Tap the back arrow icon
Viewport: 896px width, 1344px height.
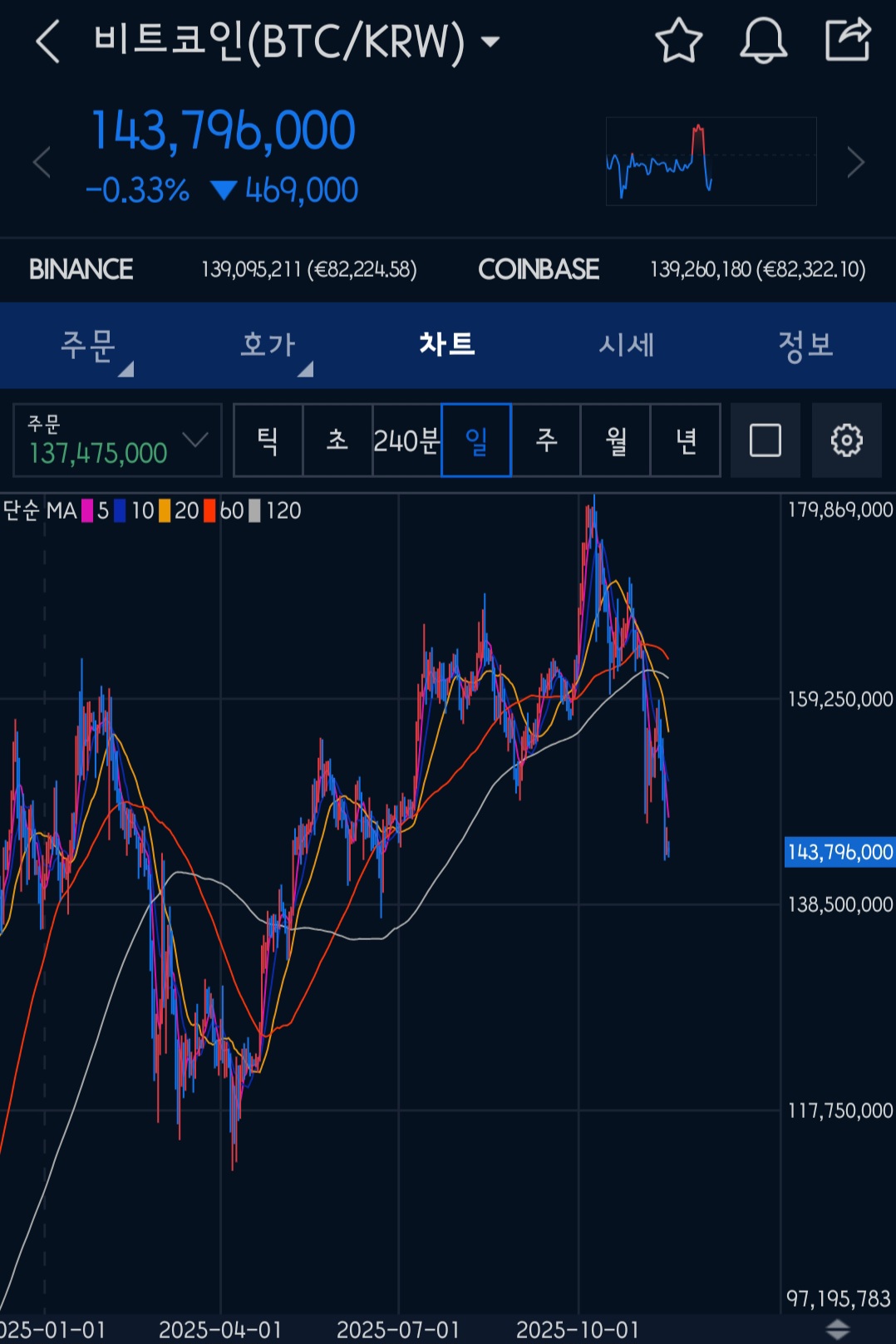[48, 42]
